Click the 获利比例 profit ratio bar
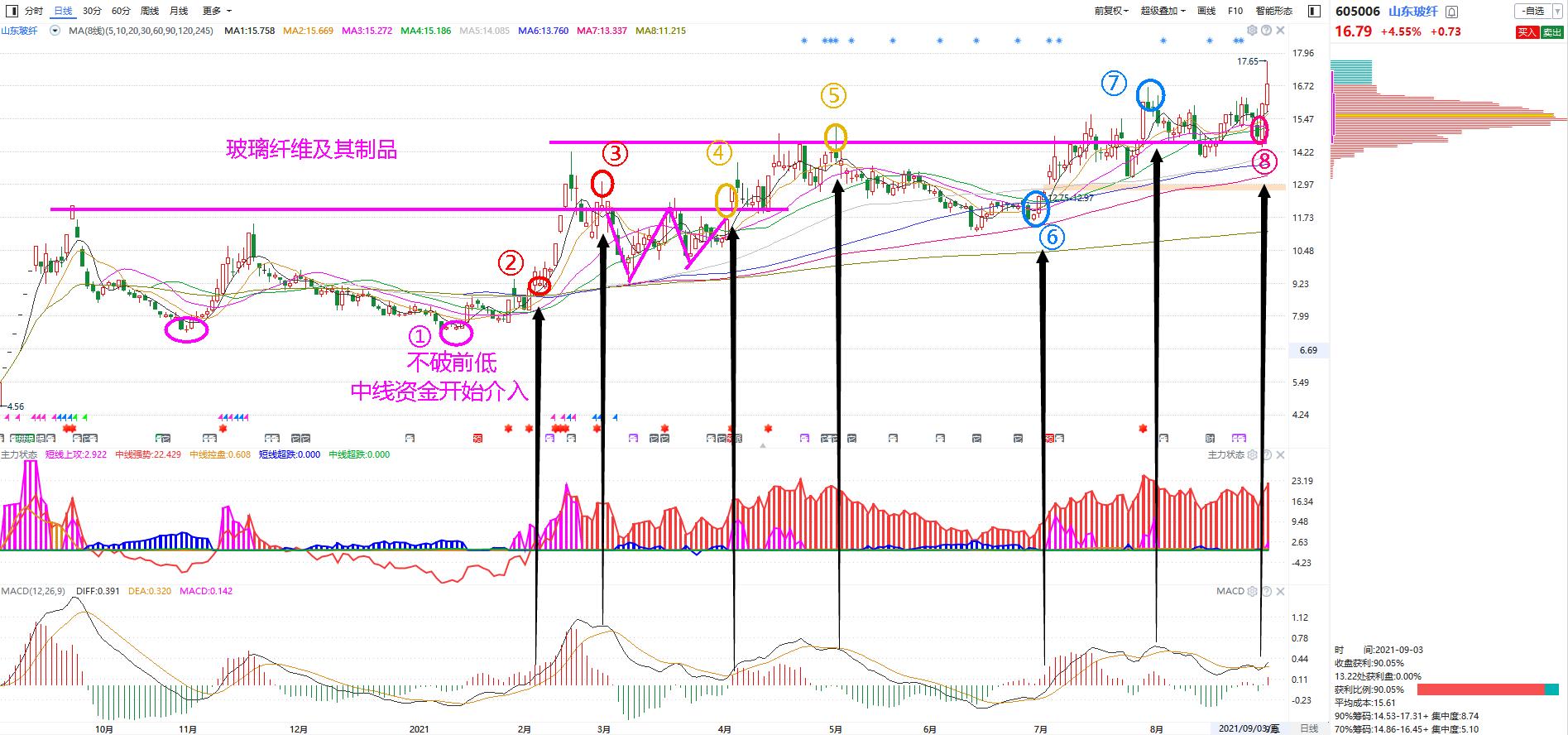1568x735 pixels. tap(1489, 689)
